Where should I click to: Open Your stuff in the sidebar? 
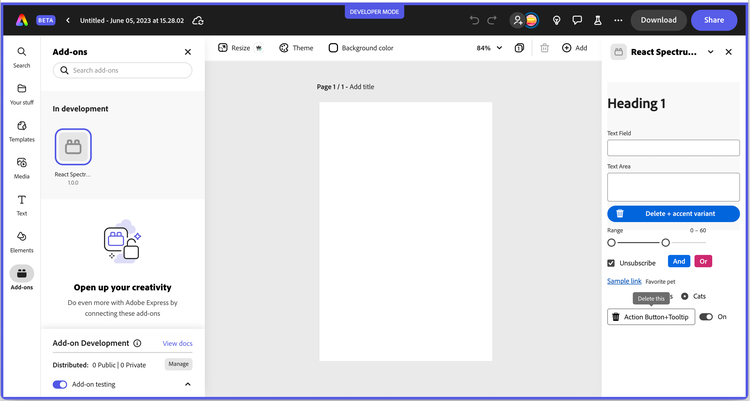[x=22, y=94]
